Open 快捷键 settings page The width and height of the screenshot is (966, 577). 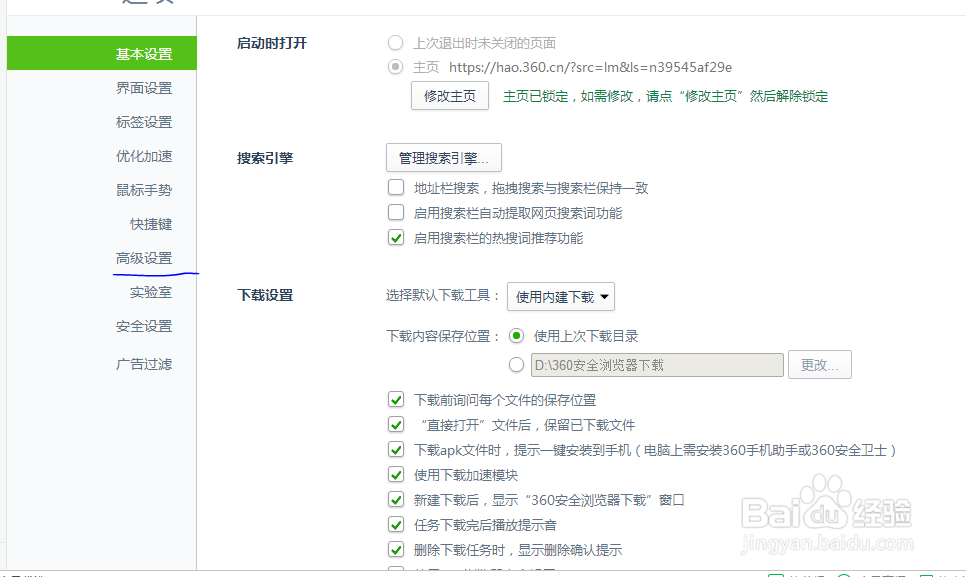[151, 224]
